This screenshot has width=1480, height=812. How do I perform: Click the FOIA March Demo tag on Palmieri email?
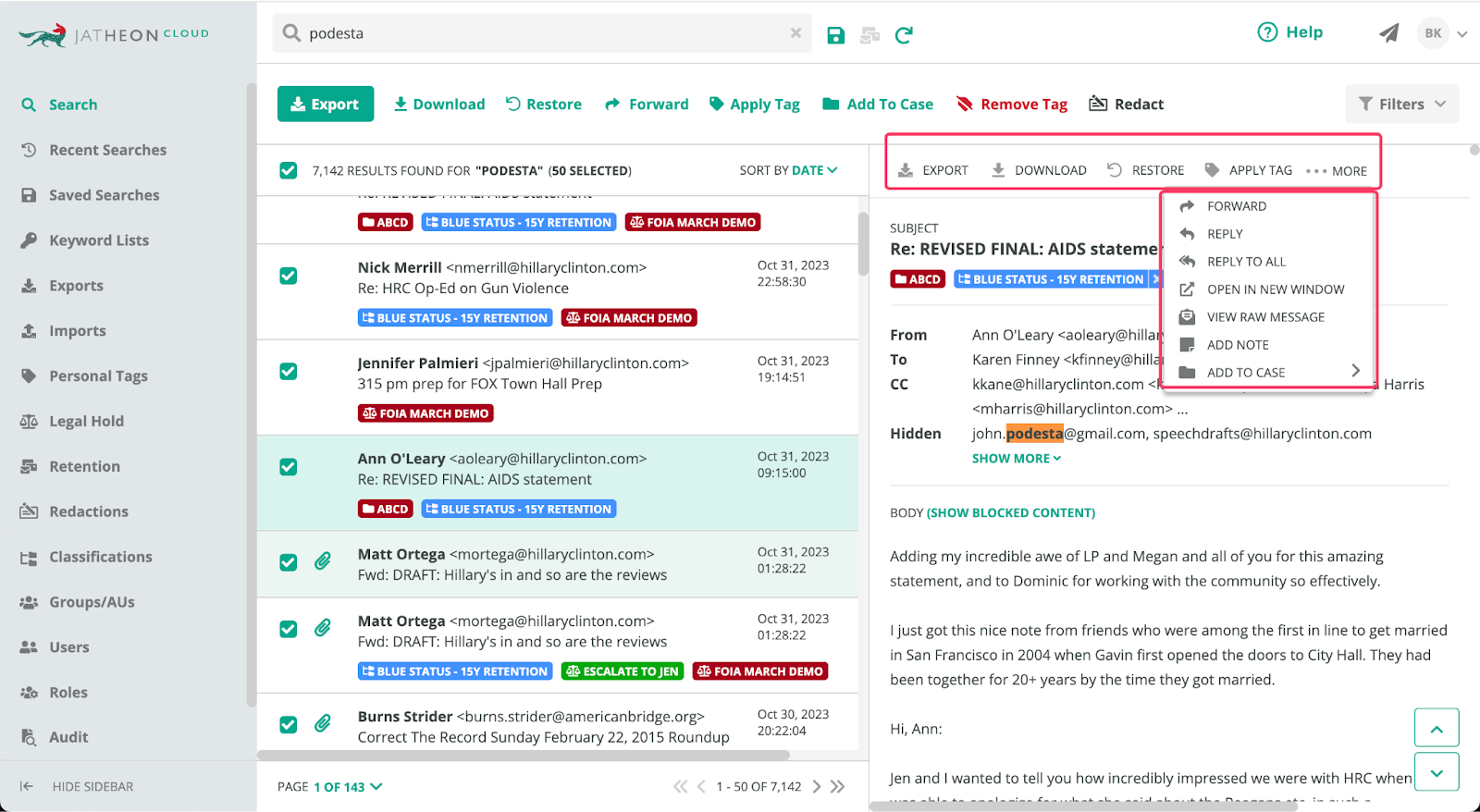[425, 413]
